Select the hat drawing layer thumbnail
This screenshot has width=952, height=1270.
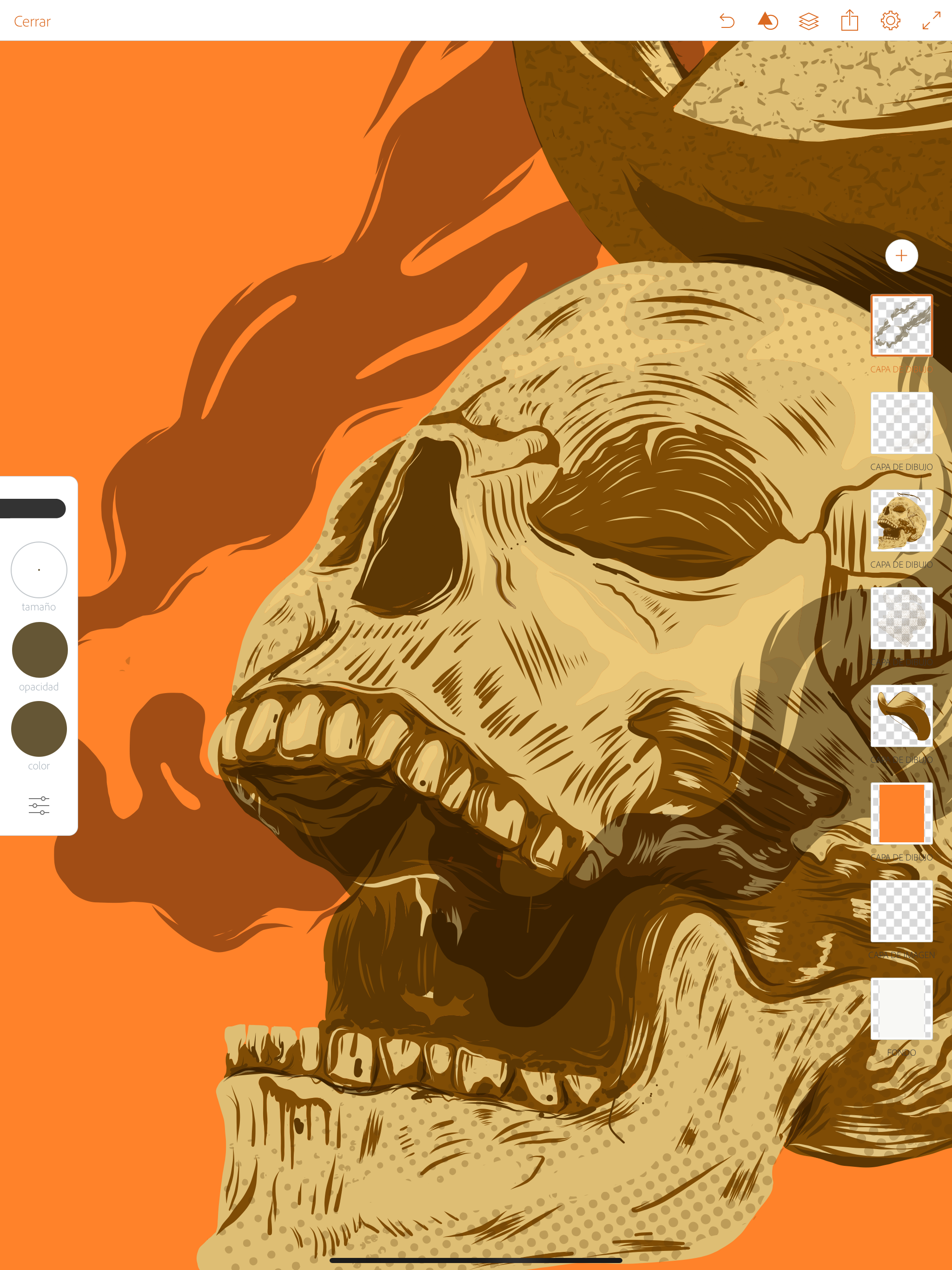901,716
